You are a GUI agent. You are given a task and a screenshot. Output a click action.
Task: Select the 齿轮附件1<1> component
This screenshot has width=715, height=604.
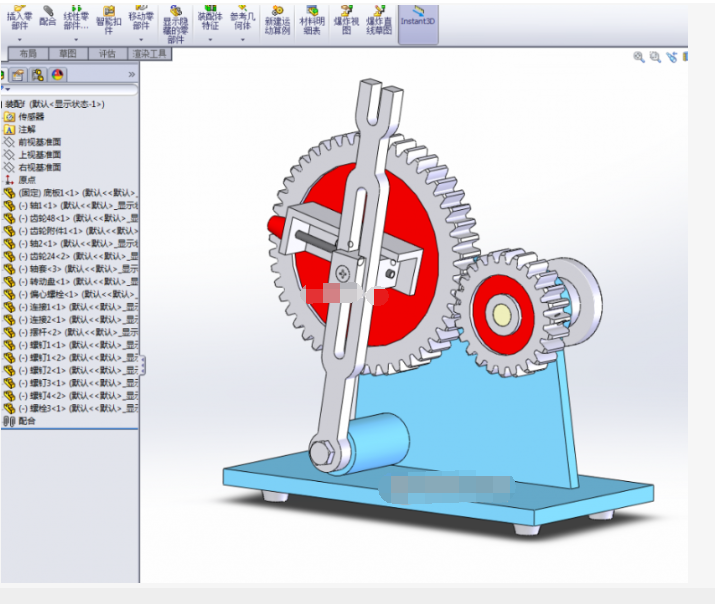[71, 231]
